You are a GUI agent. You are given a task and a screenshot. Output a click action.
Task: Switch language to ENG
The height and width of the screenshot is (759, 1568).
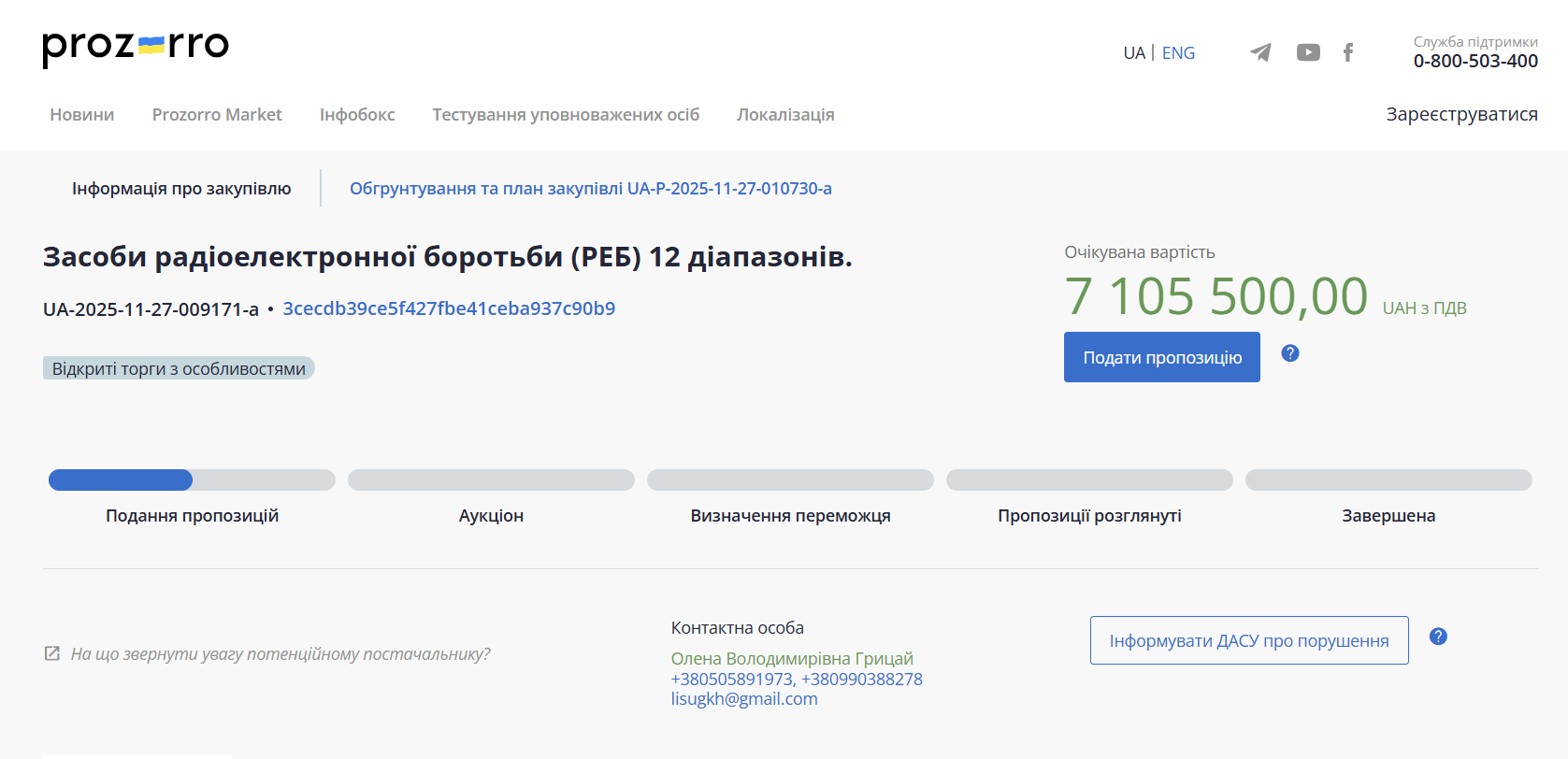pos(1178,53)
